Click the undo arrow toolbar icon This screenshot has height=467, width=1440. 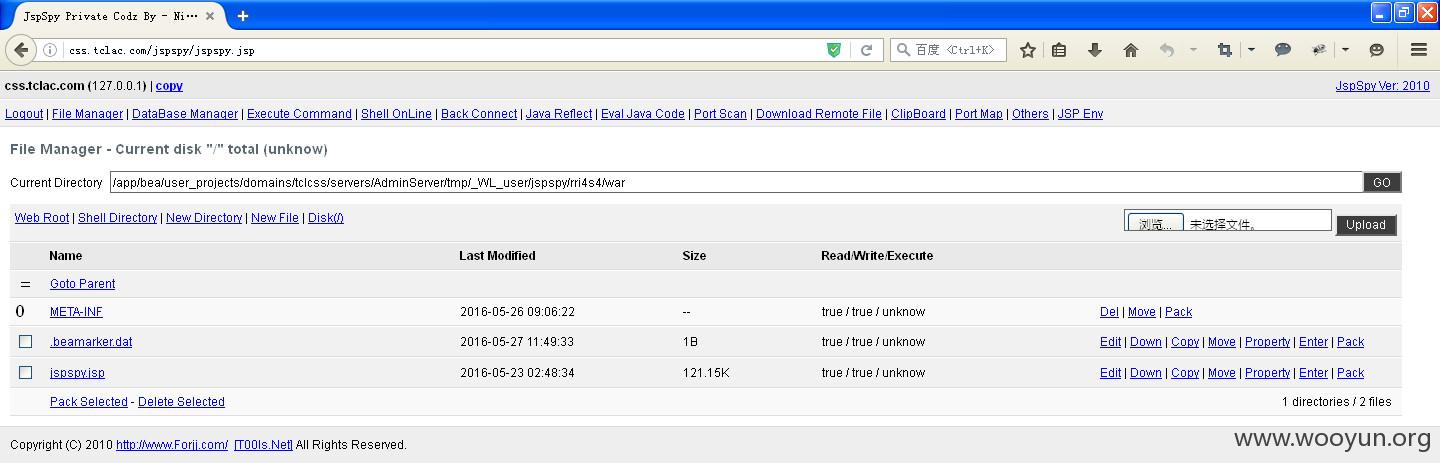[1167, 50]
